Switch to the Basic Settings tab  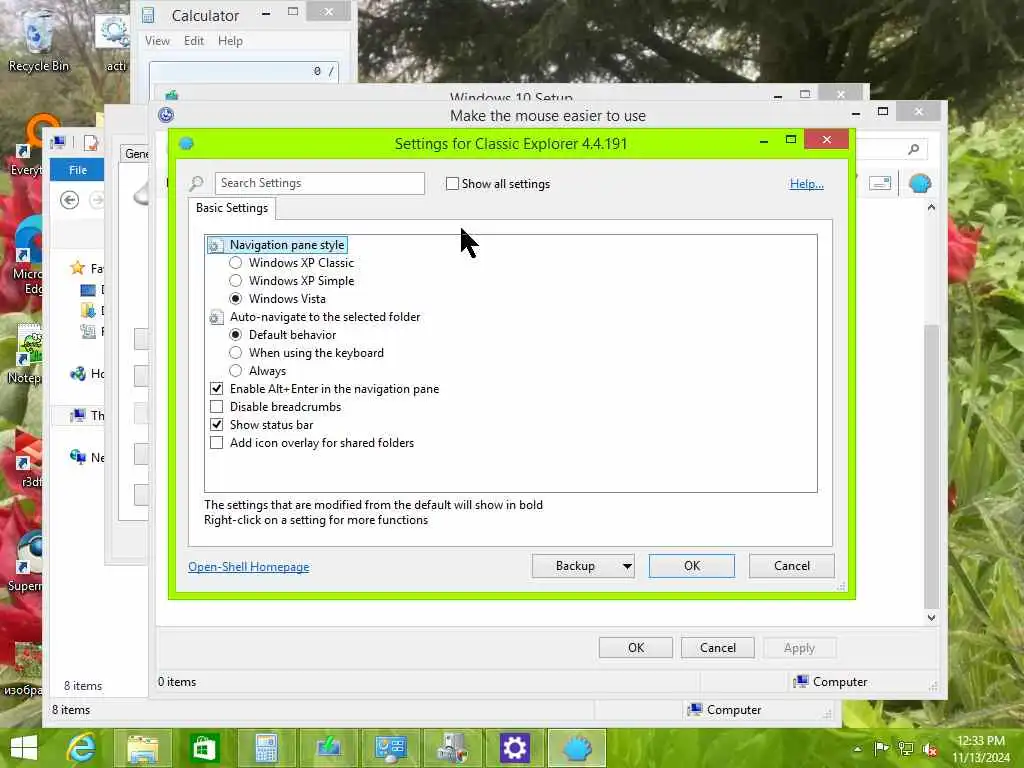(232, 208)
